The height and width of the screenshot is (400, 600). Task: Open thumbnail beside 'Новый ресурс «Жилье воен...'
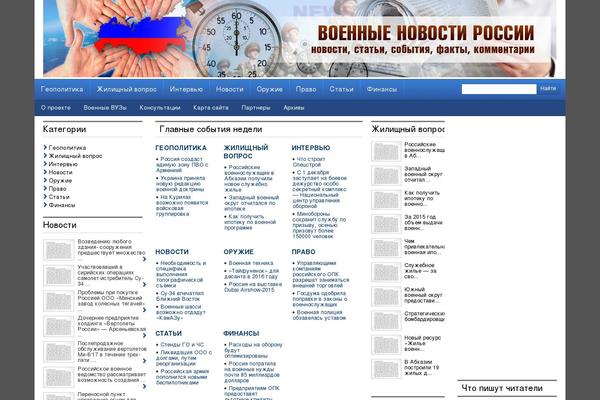coord(386,344)
